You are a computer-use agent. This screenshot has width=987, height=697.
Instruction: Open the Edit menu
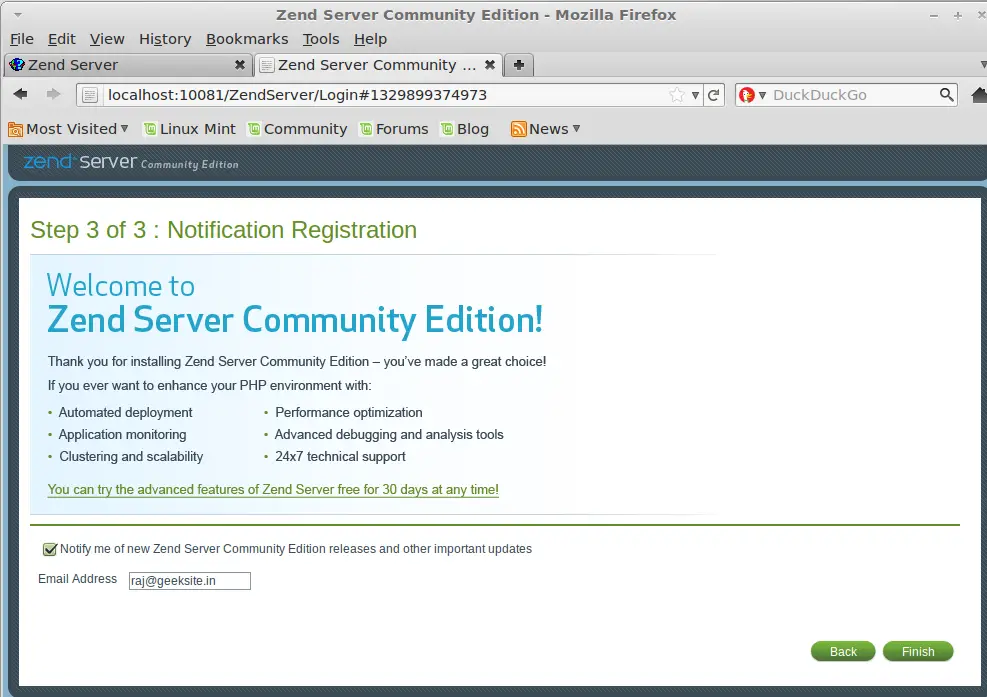click(x=62, y=39)
